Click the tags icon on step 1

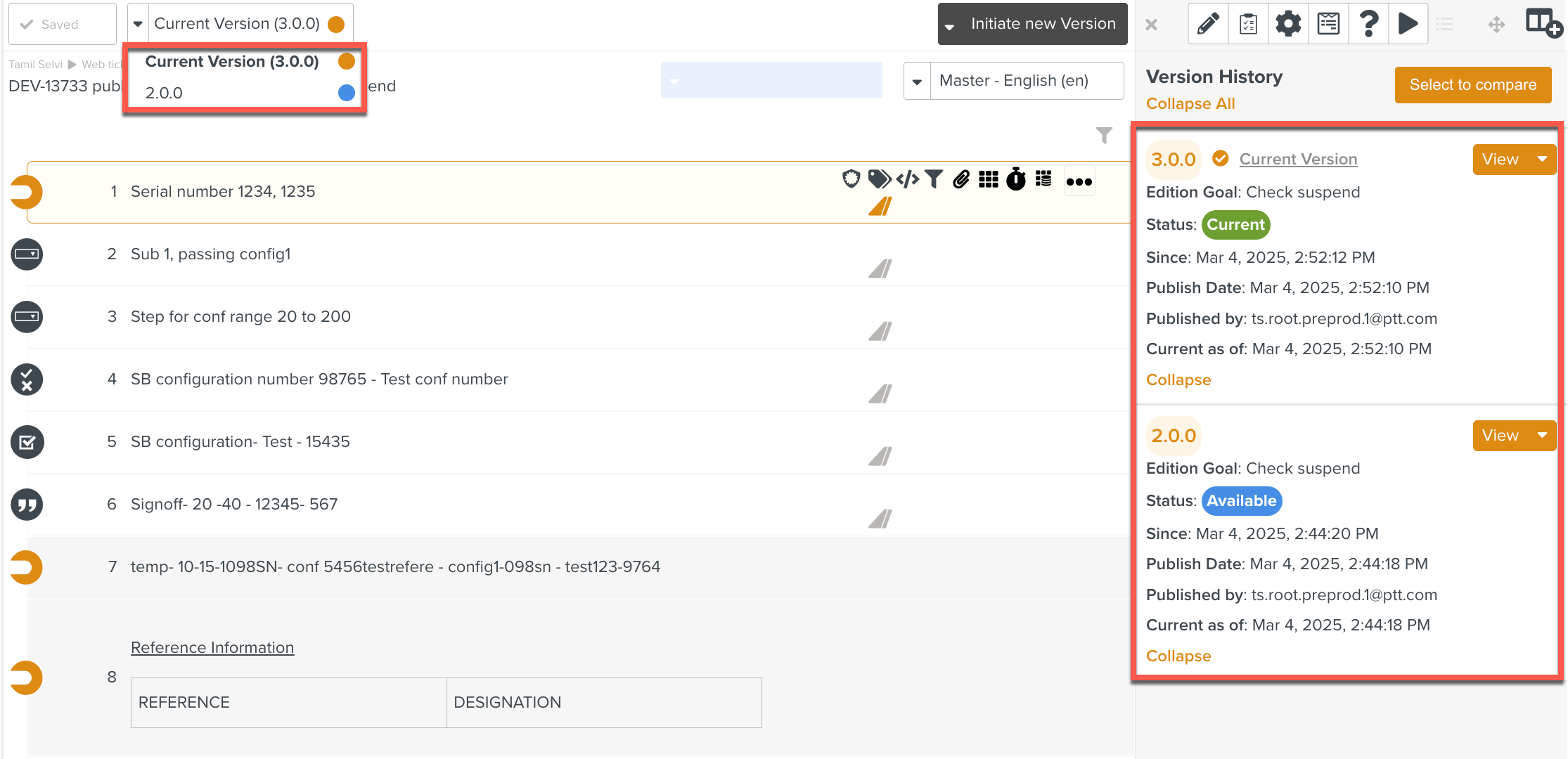point(879,180)
